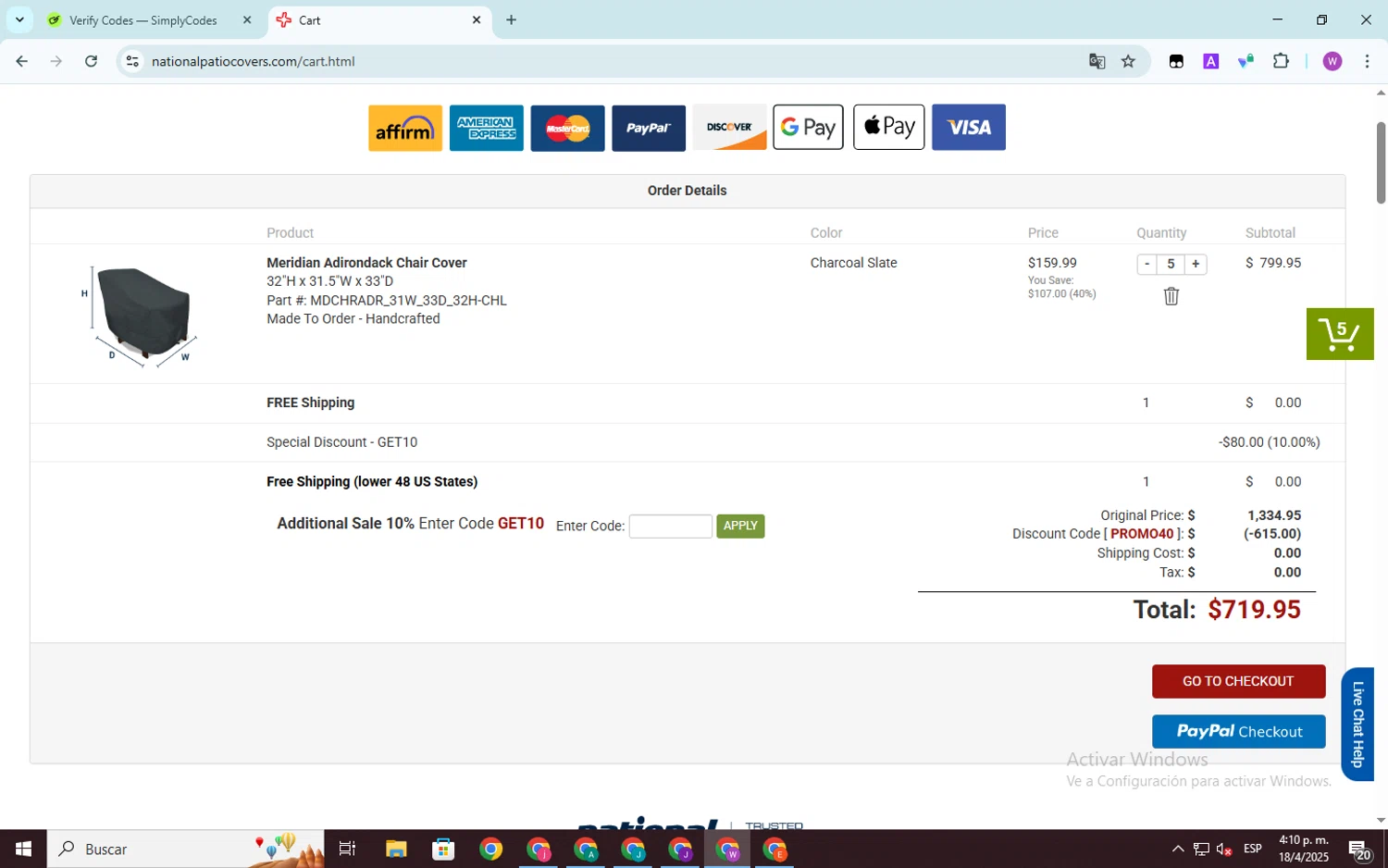Open Microsoft Store from taskbar
The image size is (1388, 868).
tap(443, 849)
